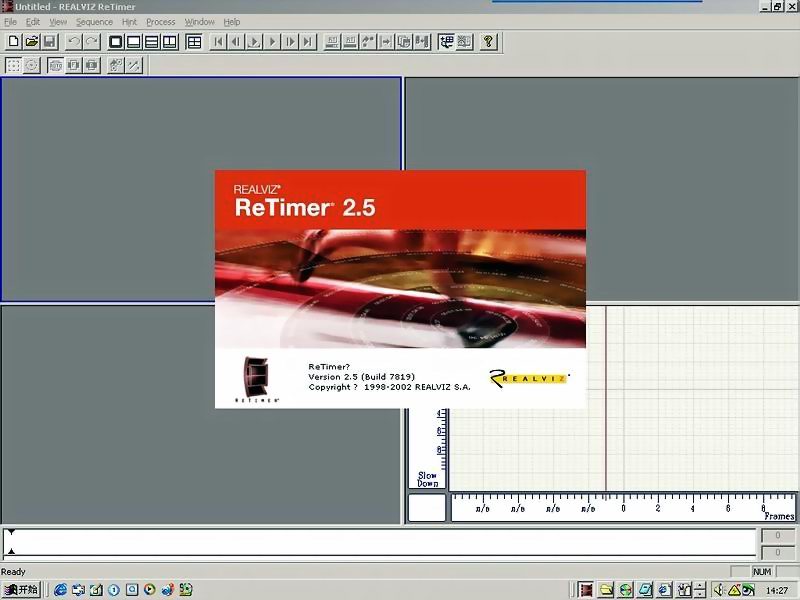Jump to the first frame
The height and width of the screenshot is (600, 800).
218,41
